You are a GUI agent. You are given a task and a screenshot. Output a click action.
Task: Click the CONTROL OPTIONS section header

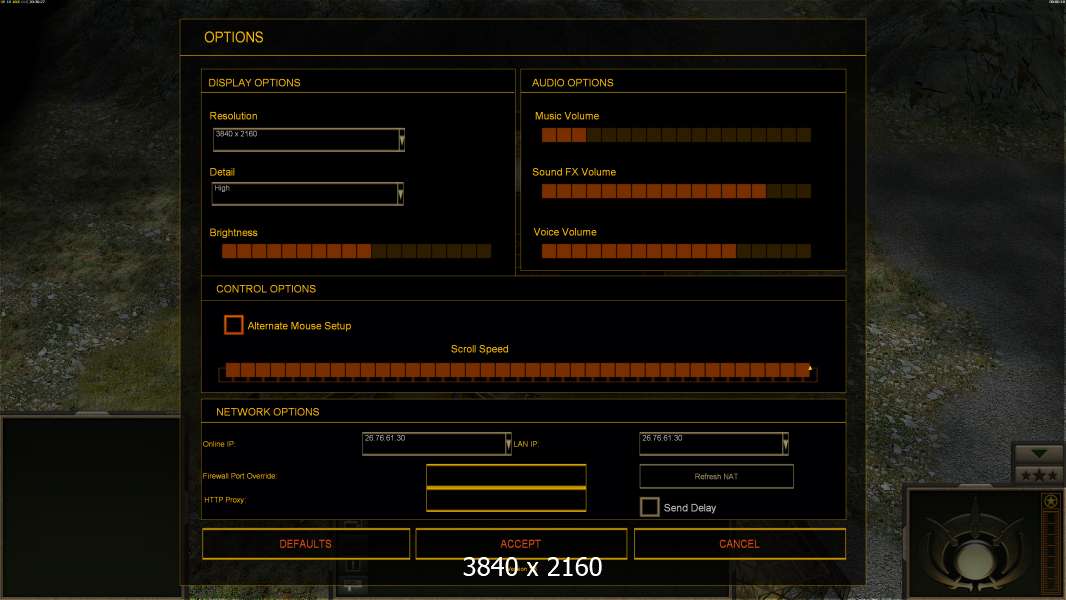tap(266, 289)
